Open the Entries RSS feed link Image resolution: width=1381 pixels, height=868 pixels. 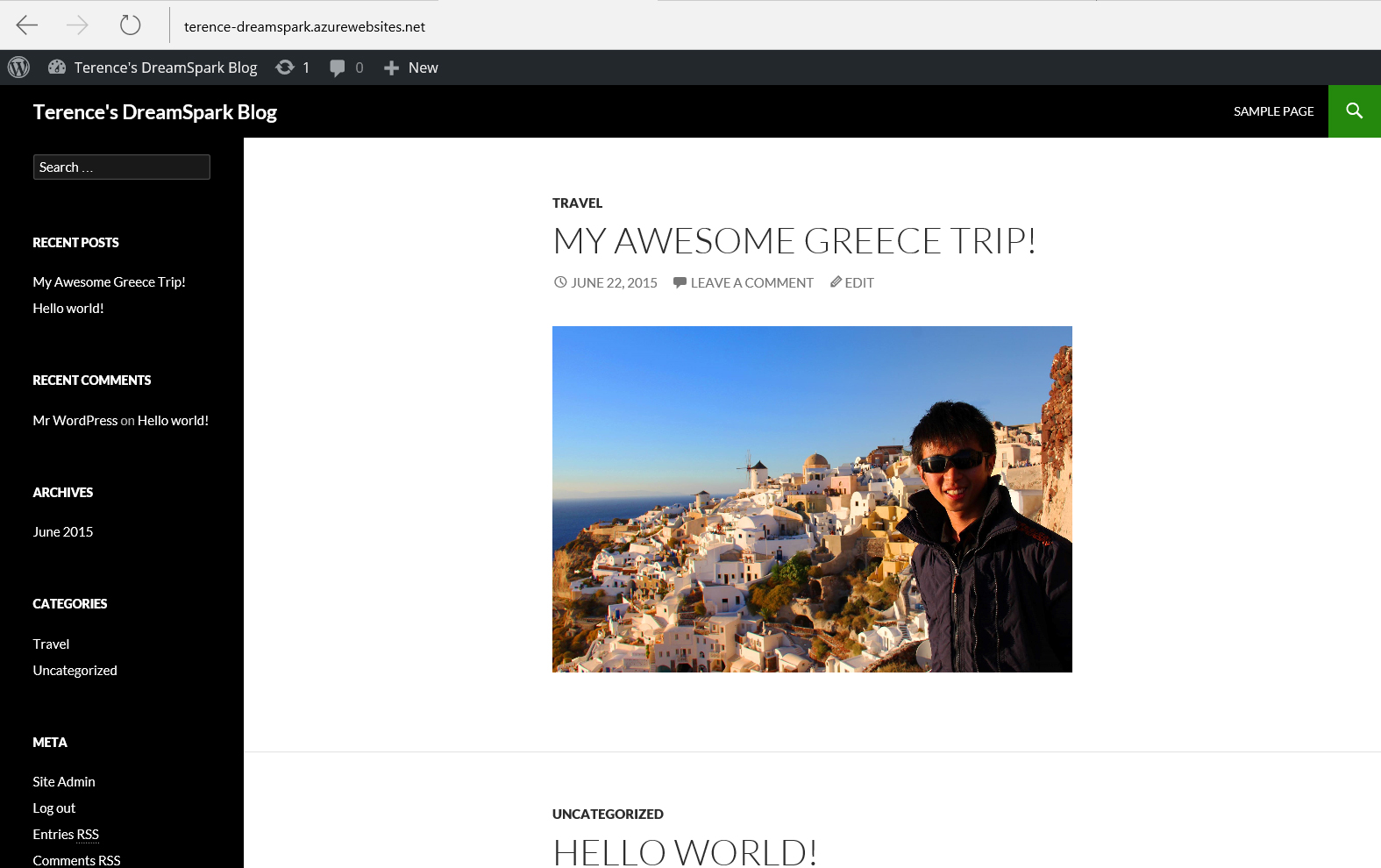coord(66,835)
